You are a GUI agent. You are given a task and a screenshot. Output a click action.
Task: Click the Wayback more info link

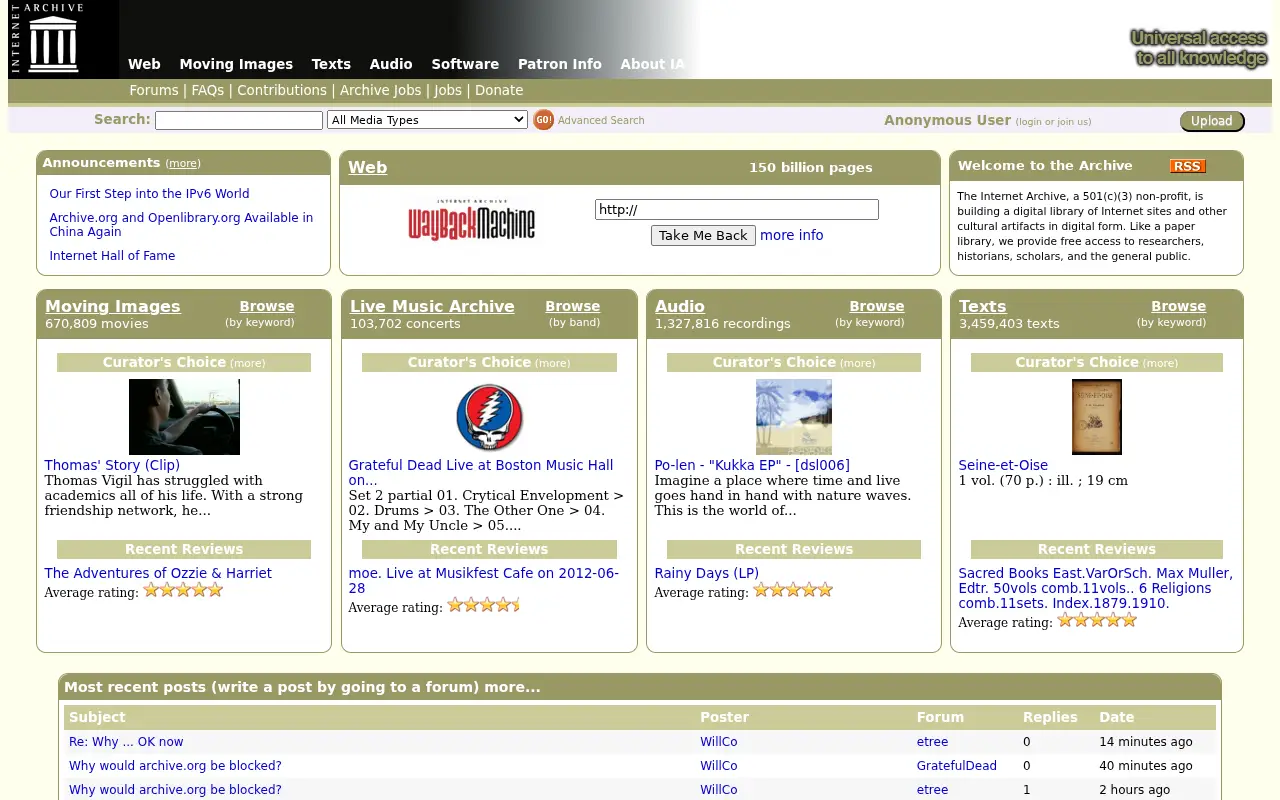tap(791, 235)
